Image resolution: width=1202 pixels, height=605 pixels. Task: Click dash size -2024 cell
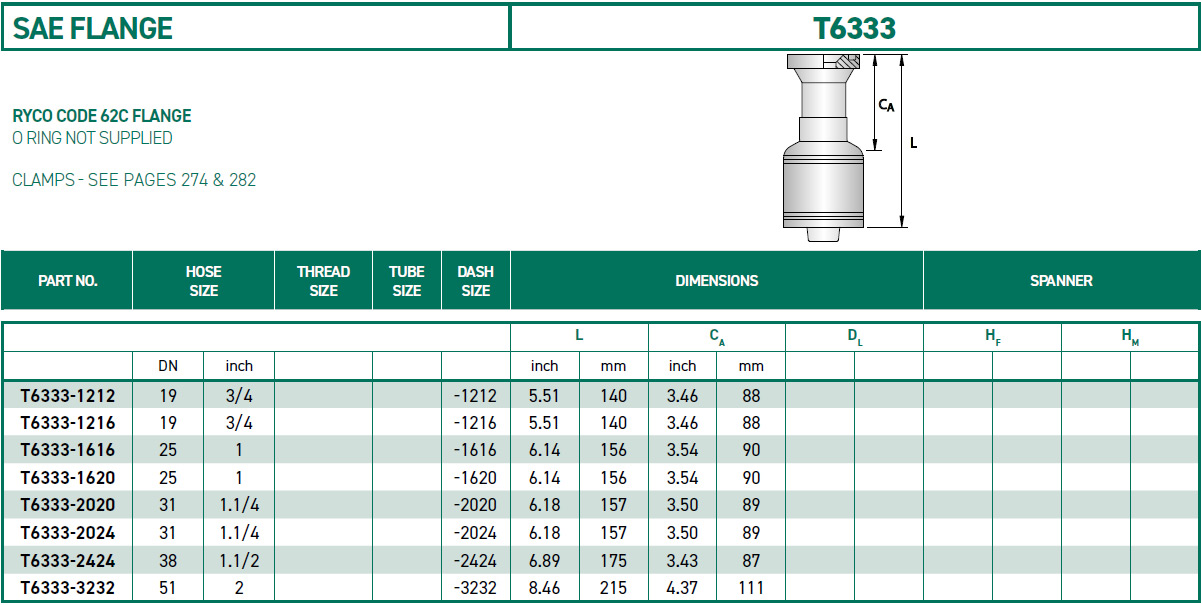point(474,533)
